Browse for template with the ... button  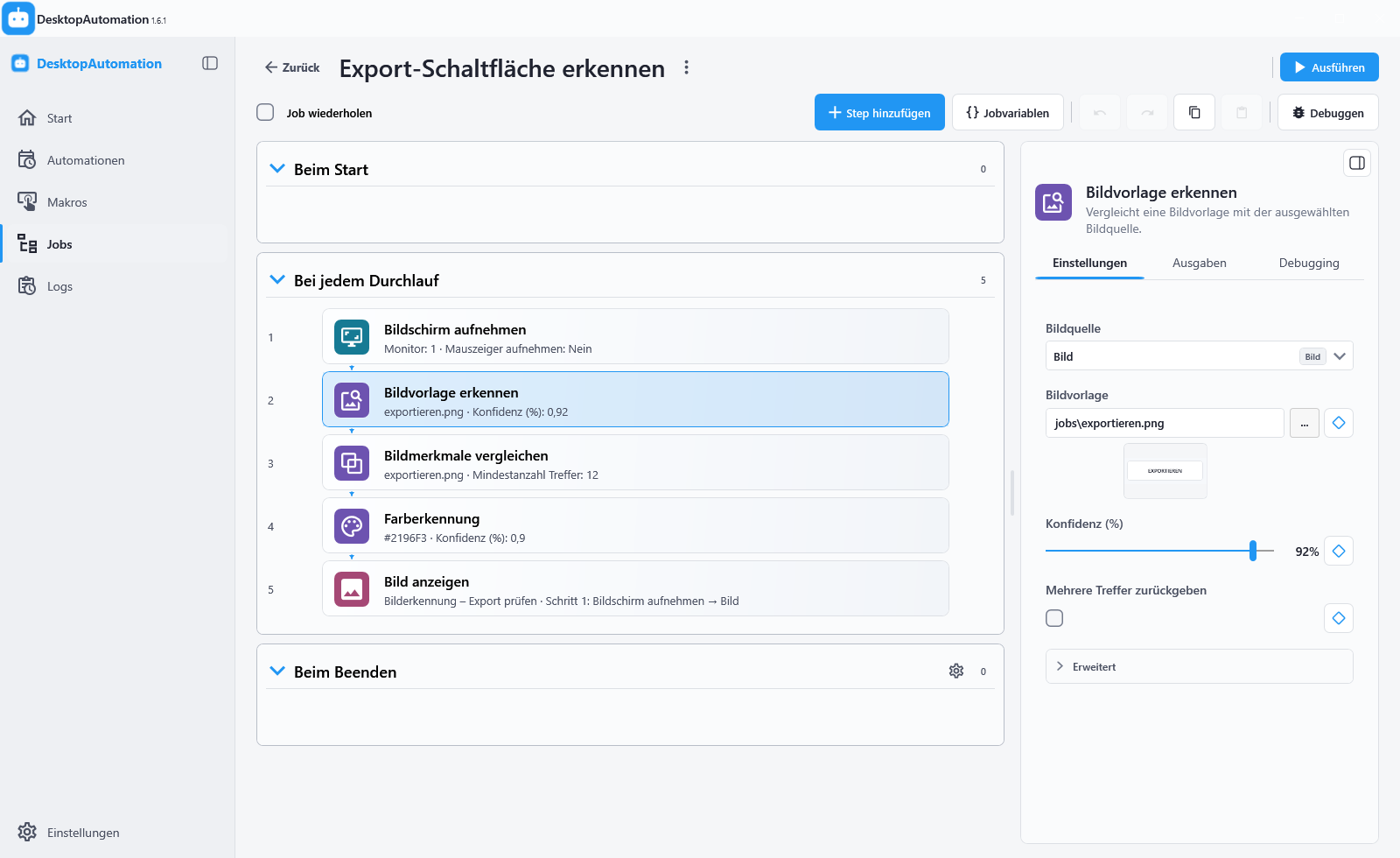(1305, 423)
